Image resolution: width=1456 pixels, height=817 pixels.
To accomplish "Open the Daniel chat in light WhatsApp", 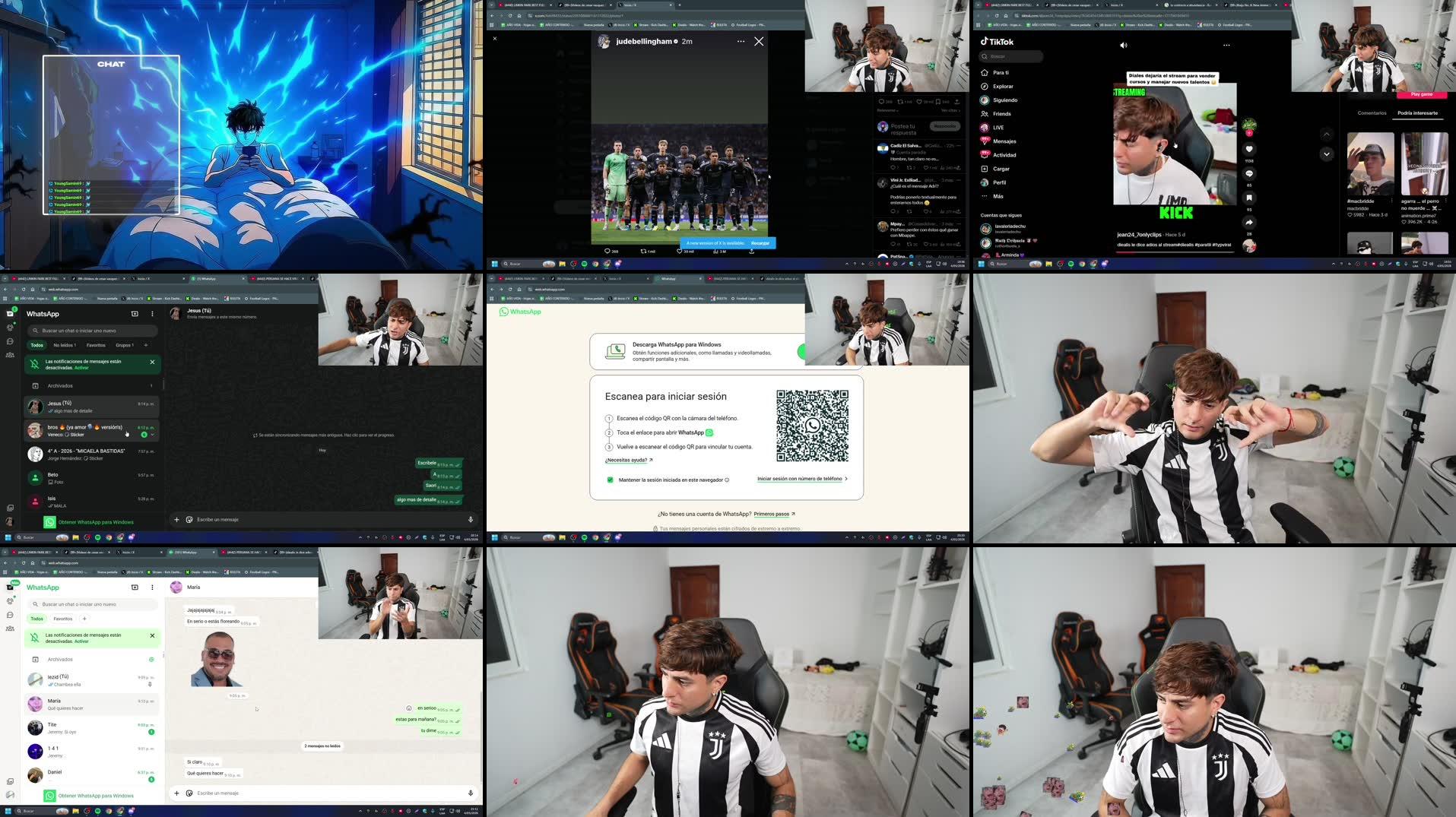I will pos(91,775).
